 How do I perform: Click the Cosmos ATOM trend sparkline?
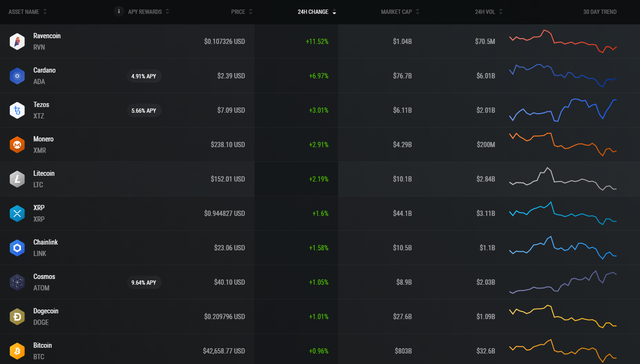pos(563,282)
